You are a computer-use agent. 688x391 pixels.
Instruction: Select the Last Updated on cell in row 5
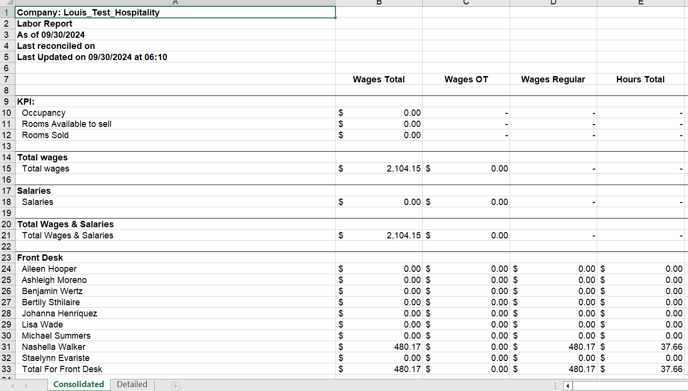tap(176, 57)
